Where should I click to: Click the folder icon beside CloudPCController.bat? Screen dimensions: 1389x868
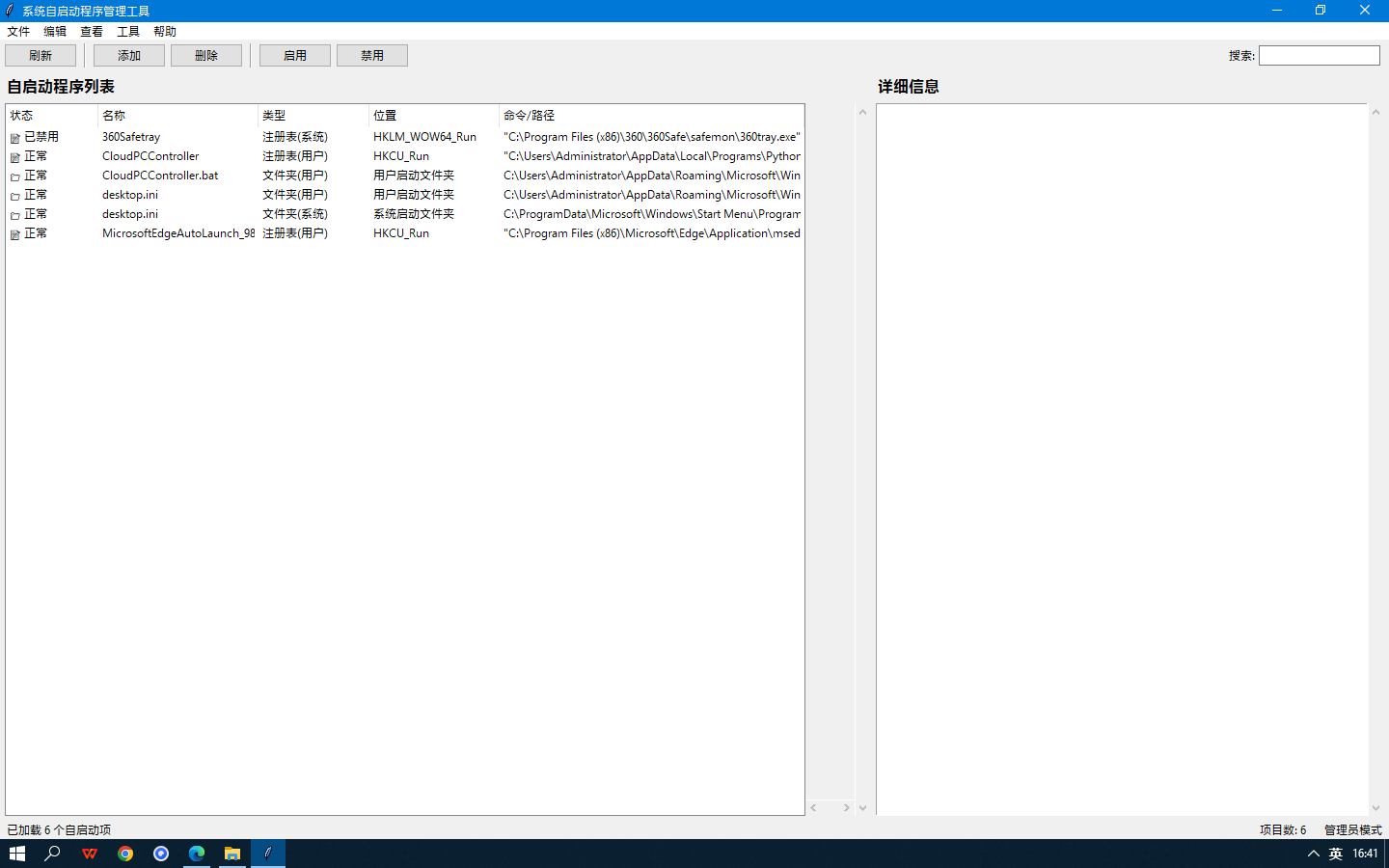(x=14, y=175)
